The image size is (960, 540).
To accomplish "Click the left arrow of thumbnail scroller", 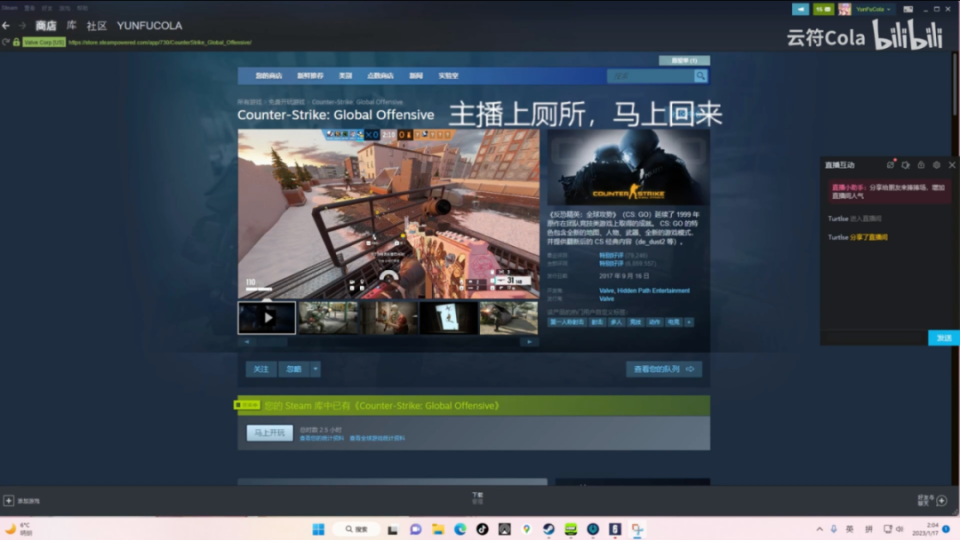I will point(247,342).
